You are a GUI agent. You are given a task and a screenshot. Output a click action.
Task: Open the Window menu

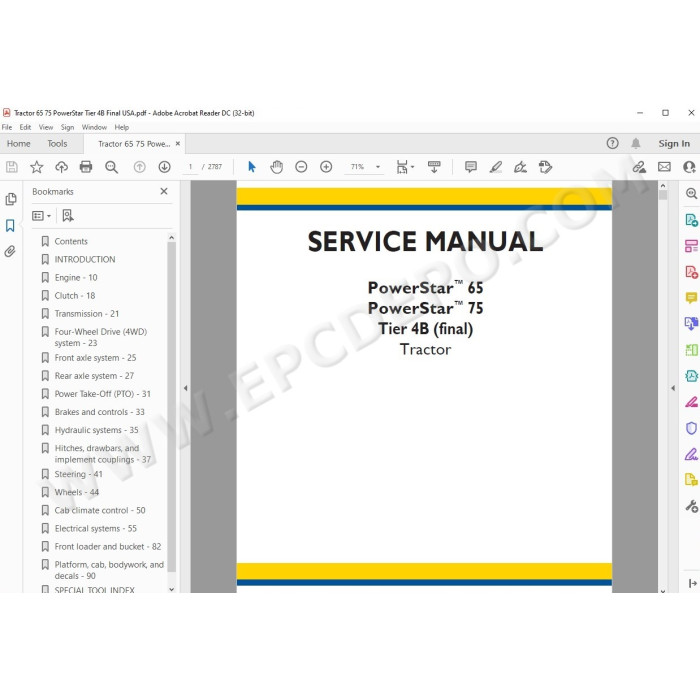tap(94, 127)
